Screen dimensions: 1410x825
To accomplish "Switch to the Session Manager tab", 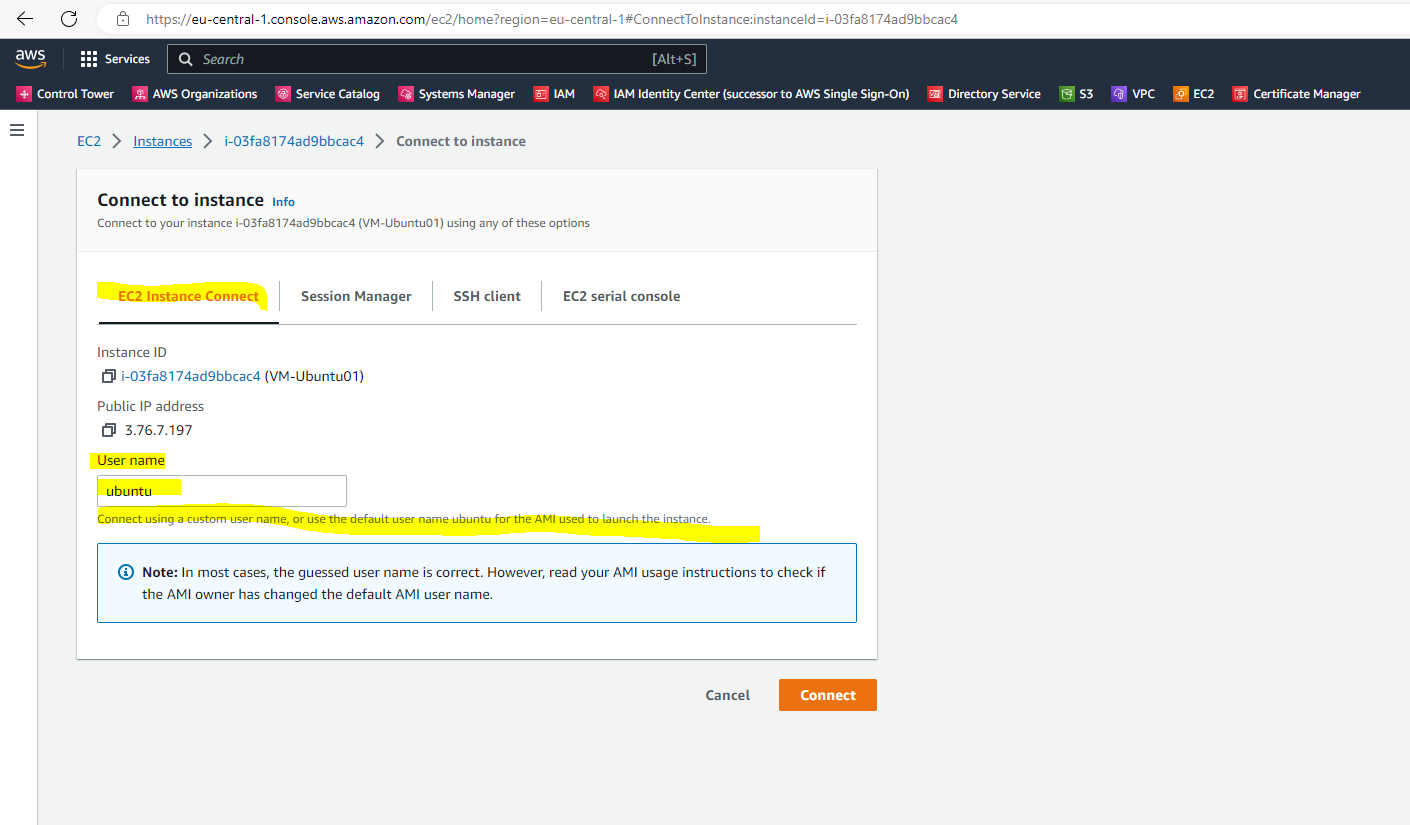I will pos(356,296).
